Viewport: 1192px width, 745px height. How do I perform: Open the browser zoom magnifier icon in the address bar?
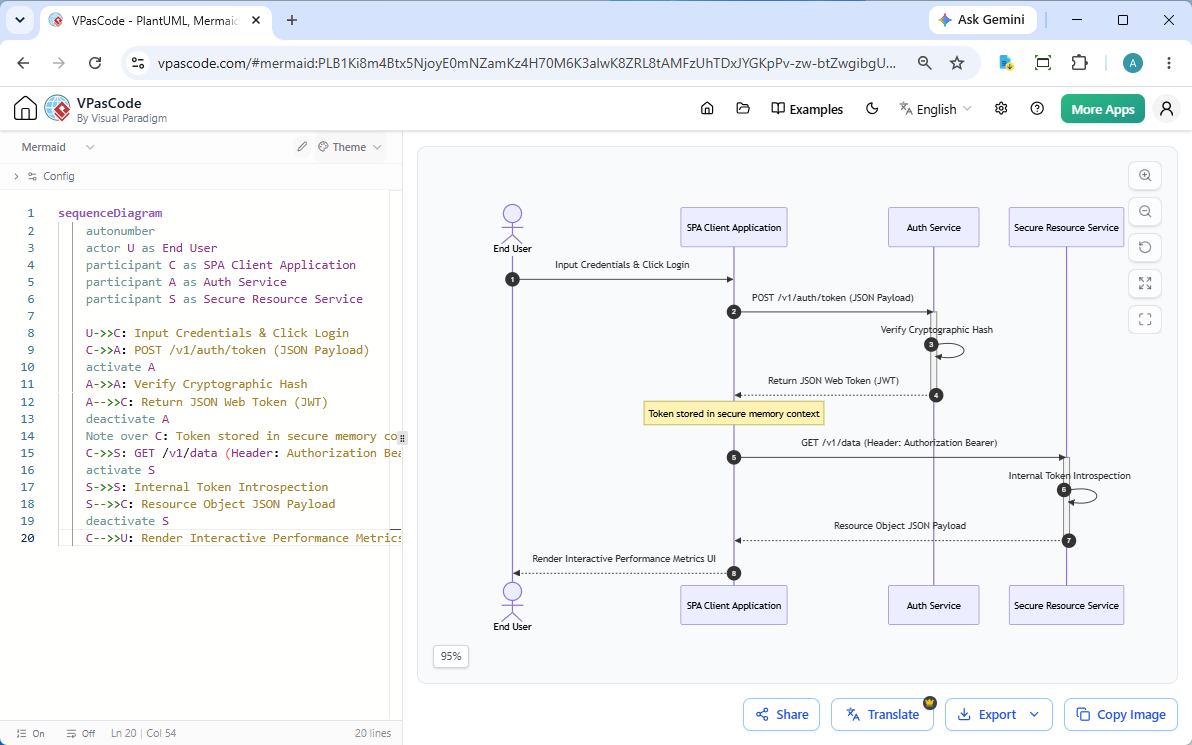pyautogui.click(x=924, y=63)
